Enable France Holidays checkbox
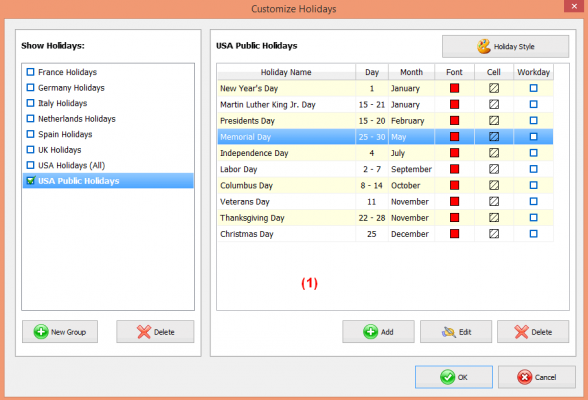 point(30,72)
